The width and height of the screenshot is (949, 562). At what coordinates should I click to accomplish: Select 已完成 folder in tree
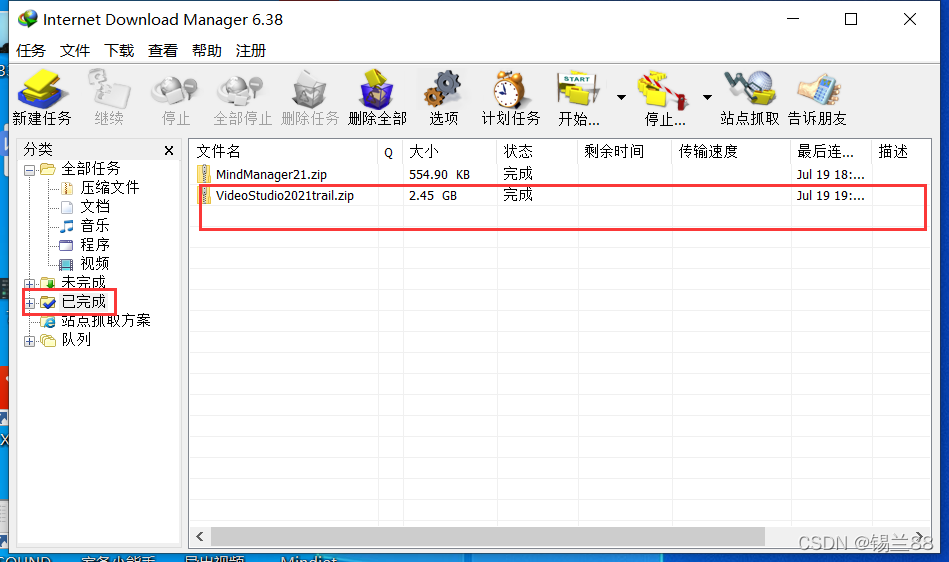[x=84, y=301]
